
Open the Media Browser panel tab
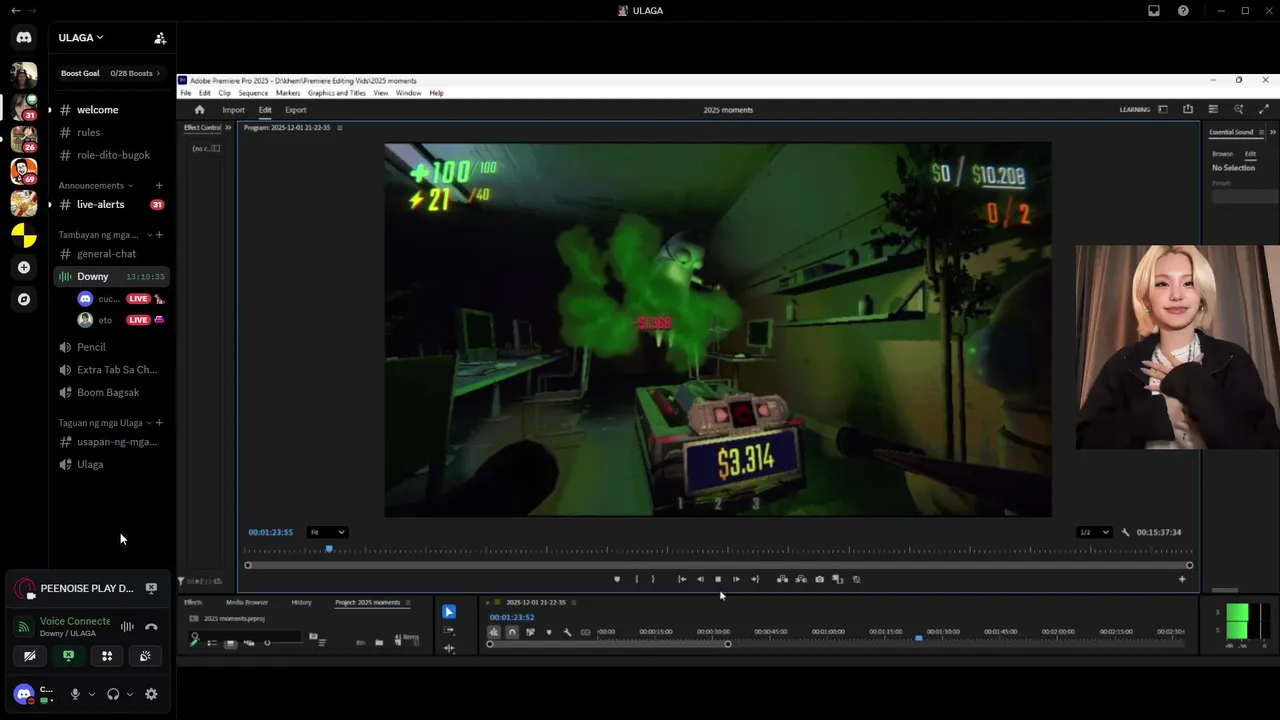coord(247,602)
